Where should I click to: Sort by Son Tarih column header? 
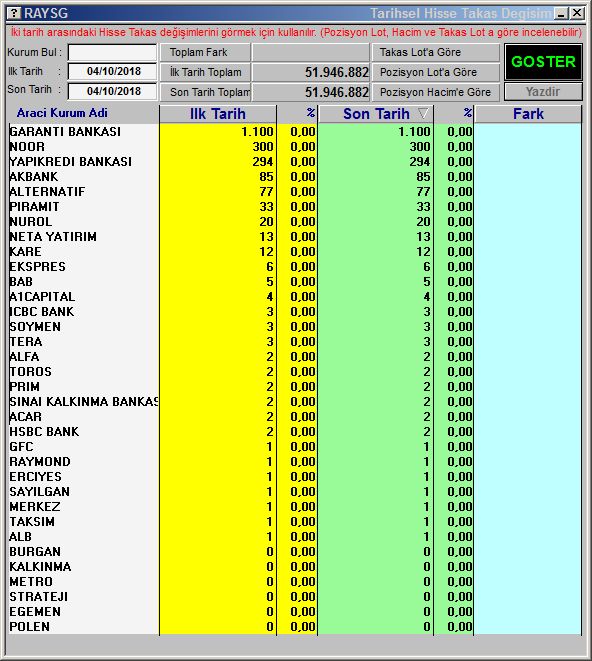[376, 114]
